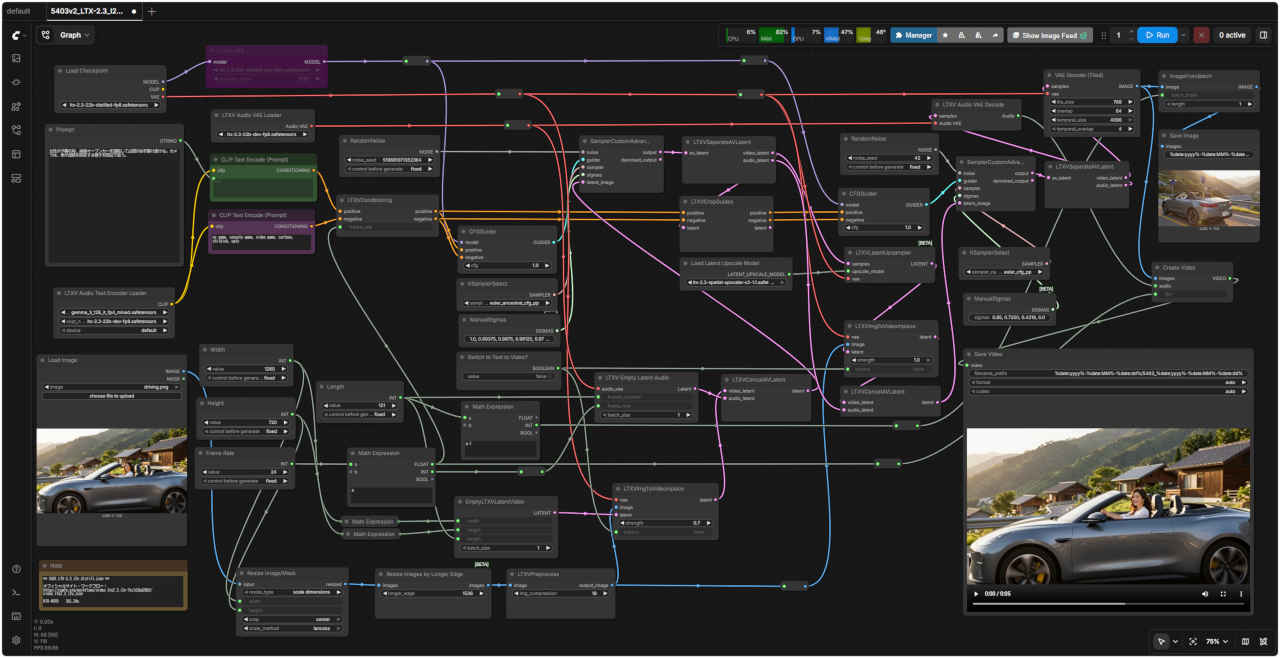
Task: Open the Assets panel in the sidebar
Action: click(x=16, y=58)
